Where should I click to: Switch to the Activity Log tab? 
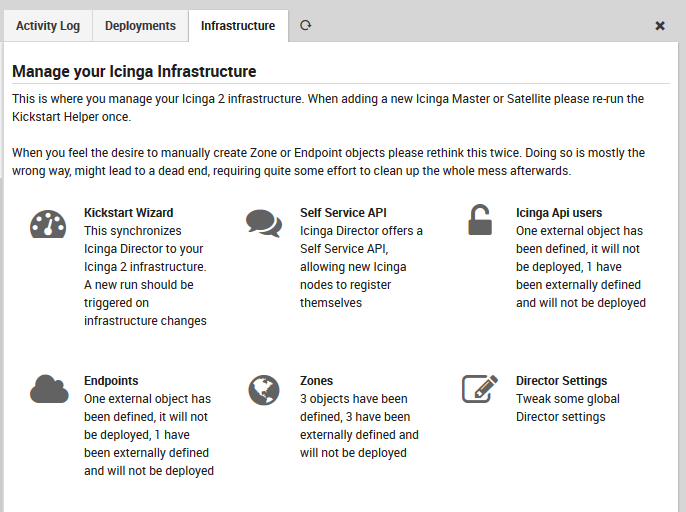(48, 26)
